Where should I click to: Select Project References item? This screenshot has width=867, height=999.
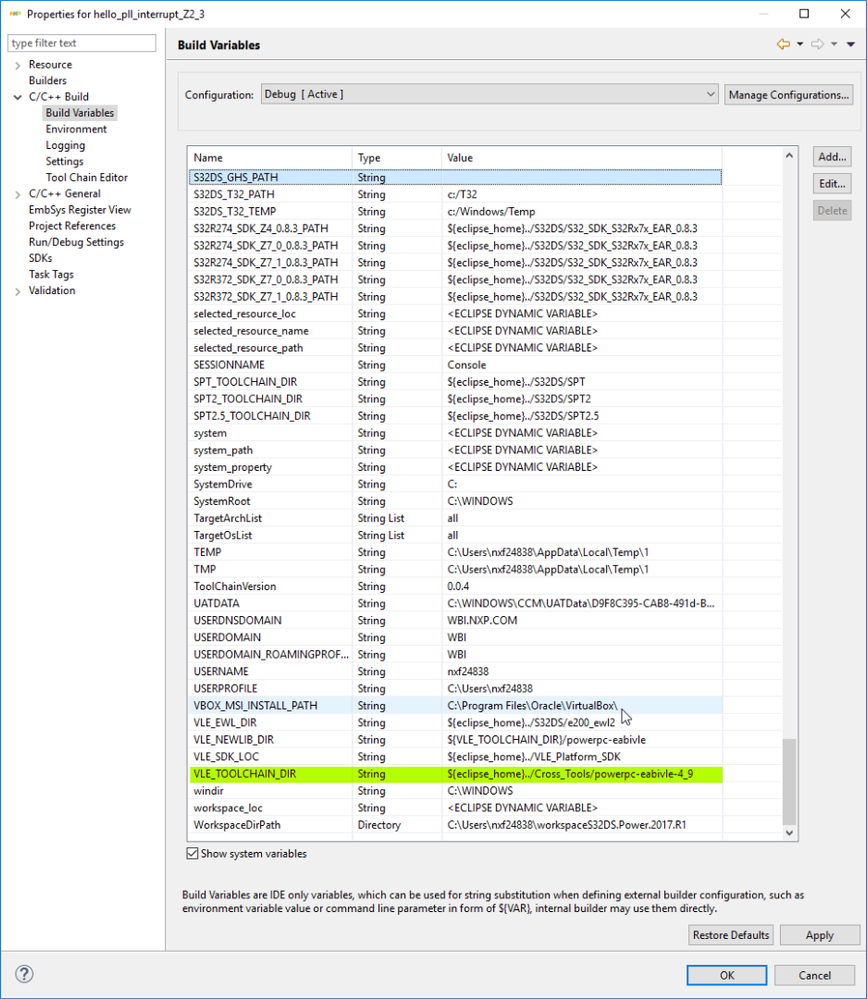[x=72, y=226]
